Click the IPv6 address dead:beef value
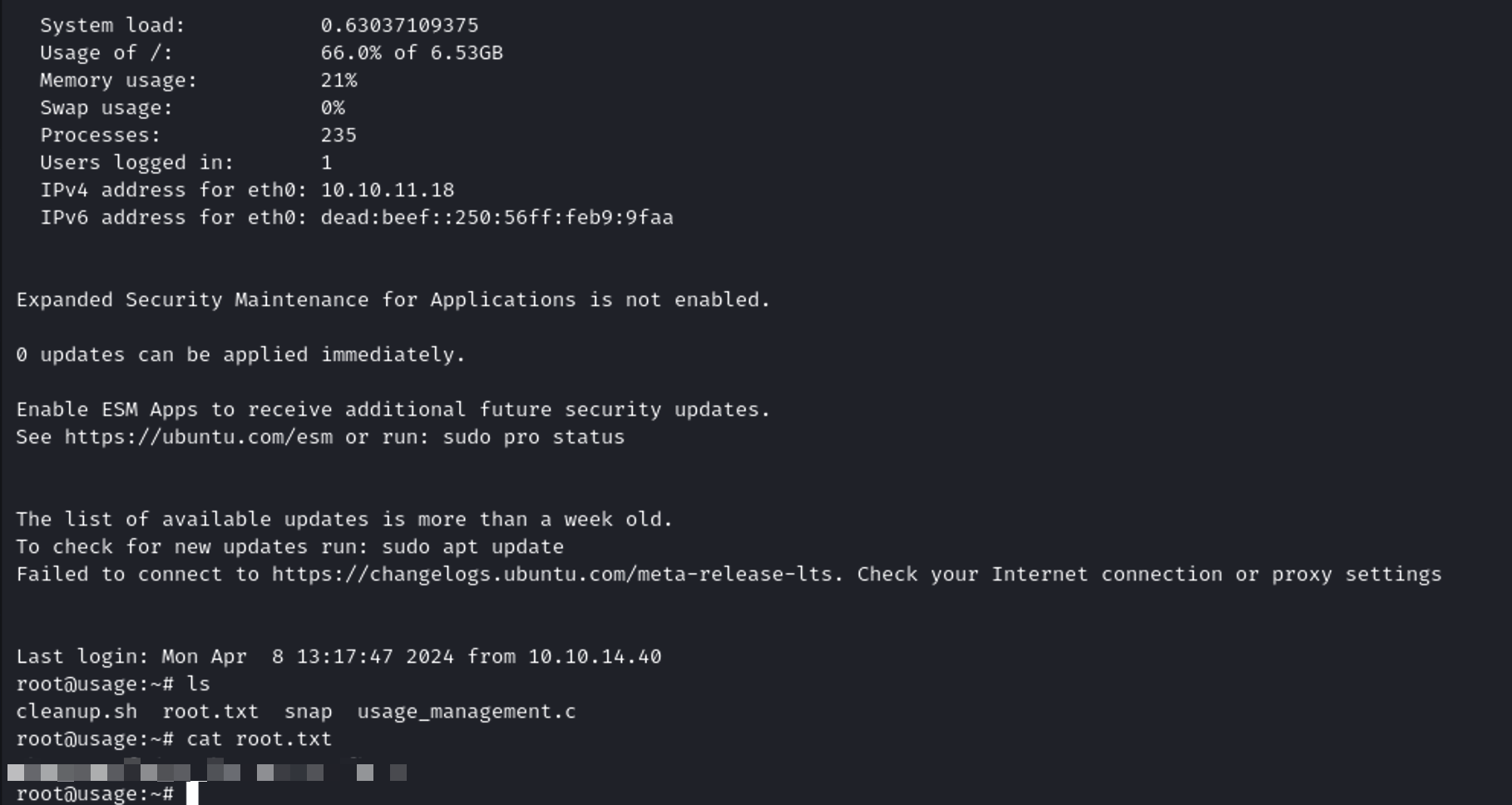Image resolution: width=1512 pixels, height=805 pixels. click(x=497, y=218)
